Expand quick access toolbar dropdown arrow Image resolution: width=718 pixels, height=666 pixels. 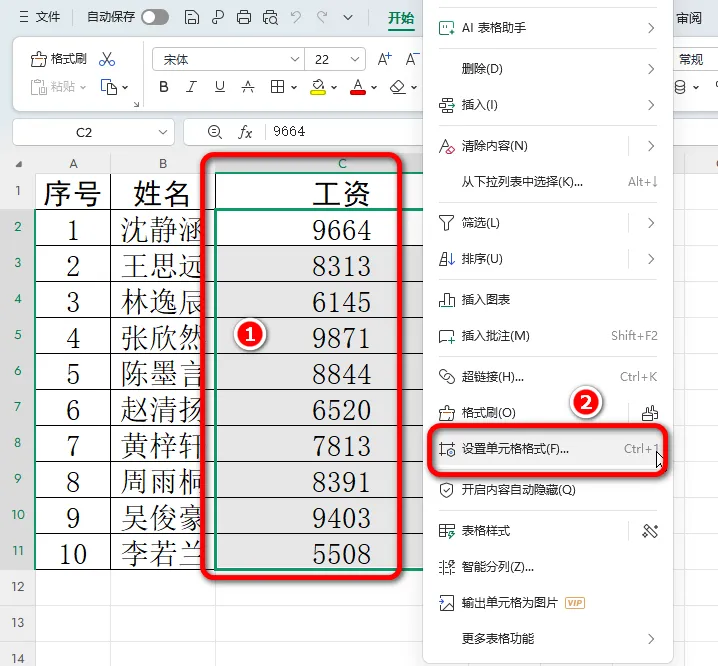[348, 17]
